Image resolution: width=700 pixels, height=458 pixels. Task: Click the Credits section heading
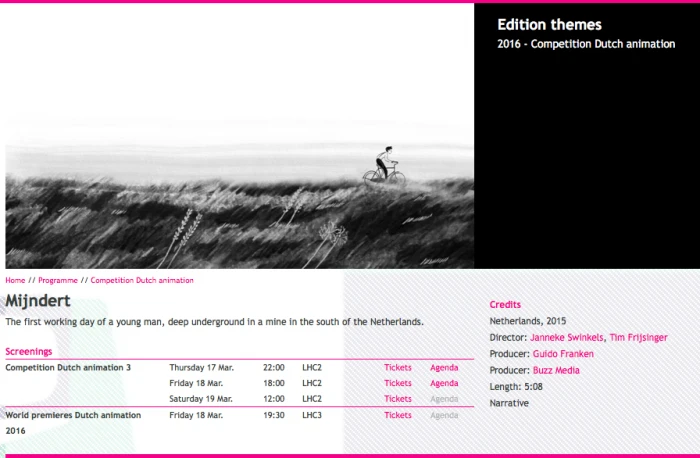(x=505, y=304)
